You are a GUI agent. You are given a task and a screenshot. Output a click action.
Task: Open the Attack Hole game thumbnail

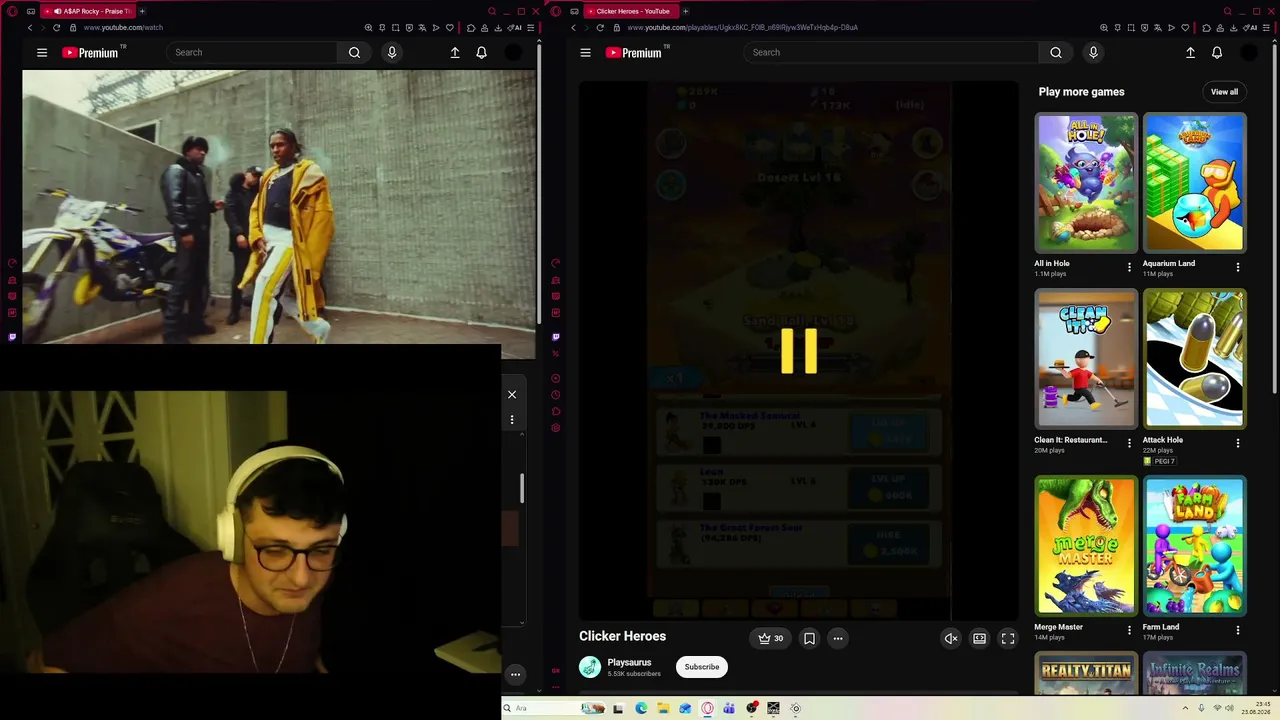pyautogui.click(x=1195, y=358)
